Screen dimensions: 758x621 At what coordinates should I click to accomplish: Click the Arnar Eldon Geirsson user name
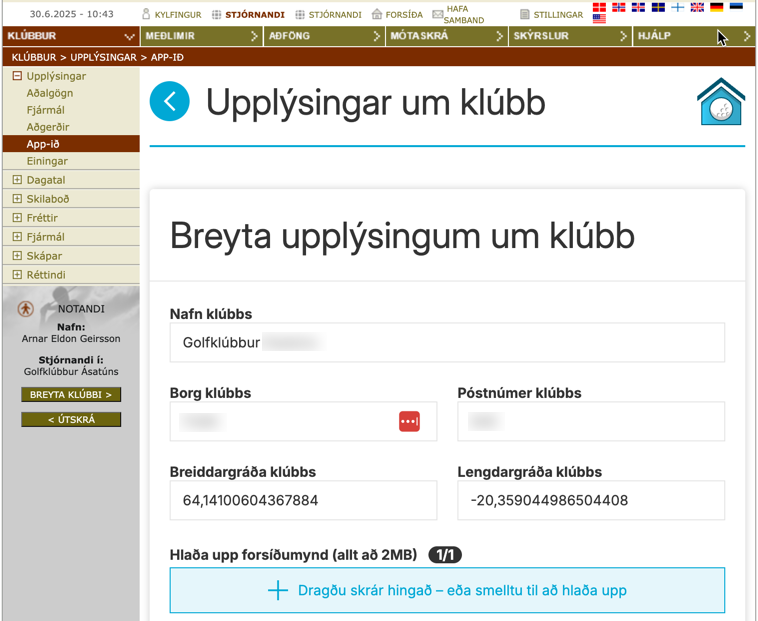(71, 339)
